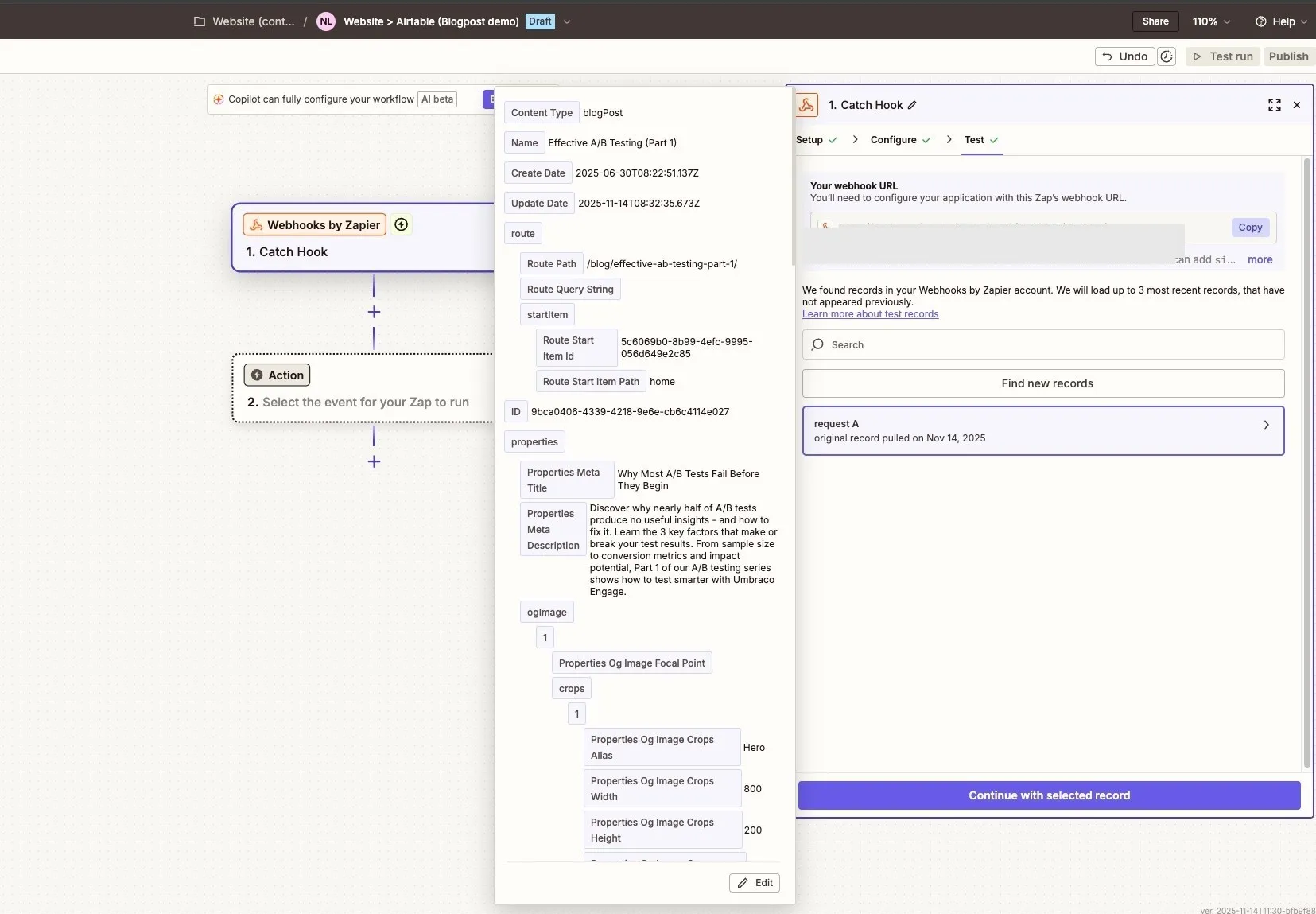Click the info icon beside Webhooks by Zapier
The height and width of the screenshot is (914, 1316).
[x=401, y=224]
